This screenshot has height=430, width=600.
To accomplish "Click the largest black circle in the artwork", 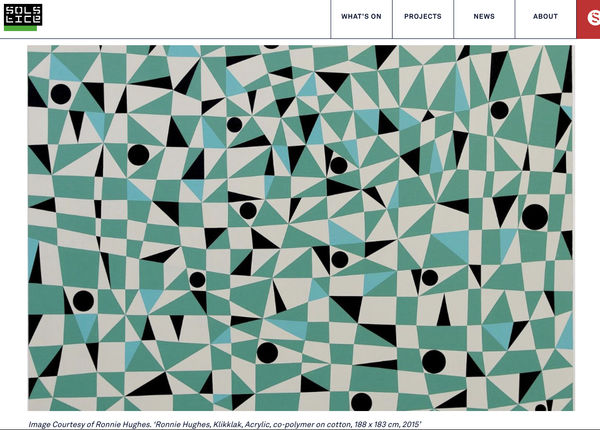I will click(x=534, y=216).
